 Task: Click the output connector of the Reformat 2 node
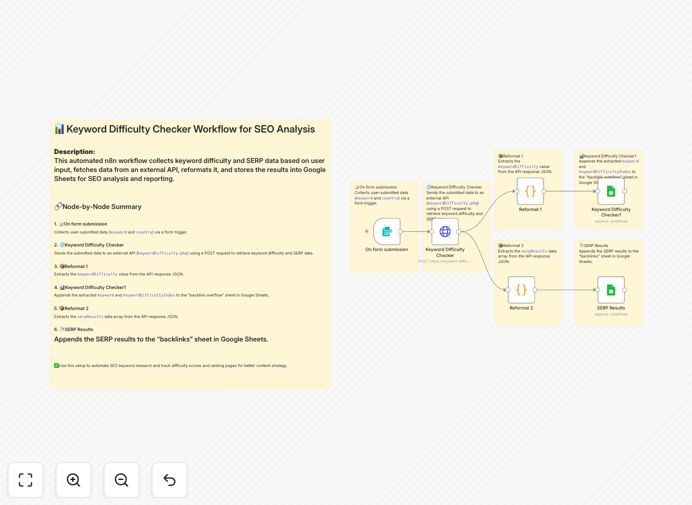535,290
